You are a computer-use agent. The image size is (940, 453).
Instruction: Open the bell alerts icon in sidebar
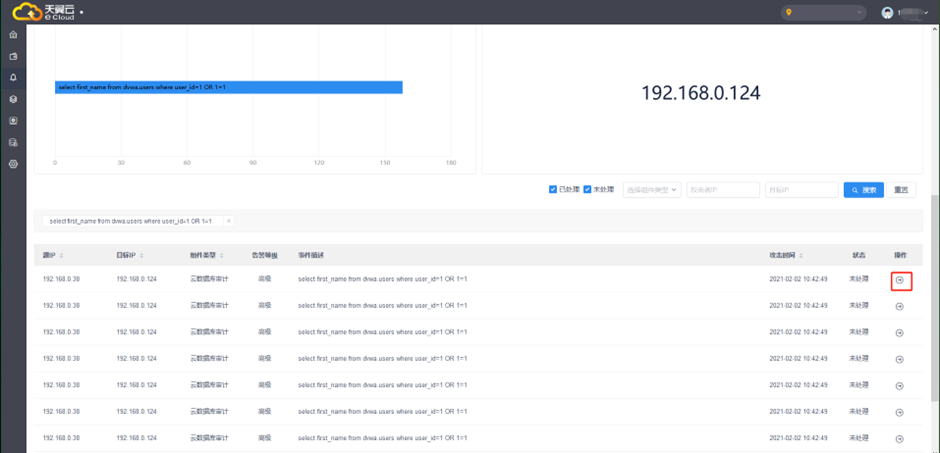[13, 77]
